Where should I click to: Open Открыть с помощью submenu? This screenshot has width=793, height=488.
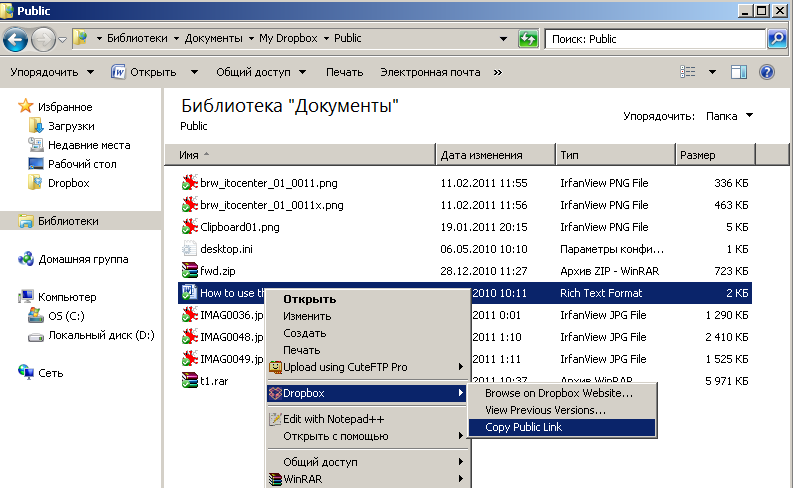(x=367, y=436)
